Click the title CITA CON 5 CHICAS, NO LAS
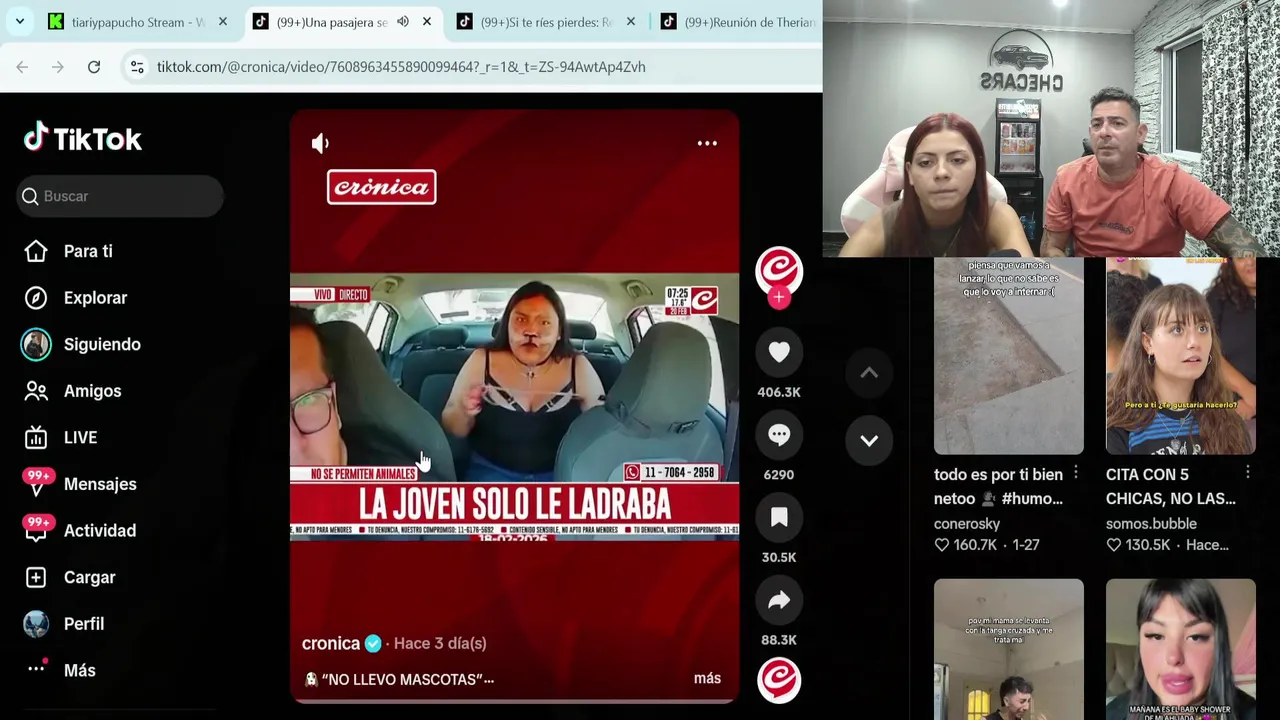1280x720 pixels. click(1171, 486)
